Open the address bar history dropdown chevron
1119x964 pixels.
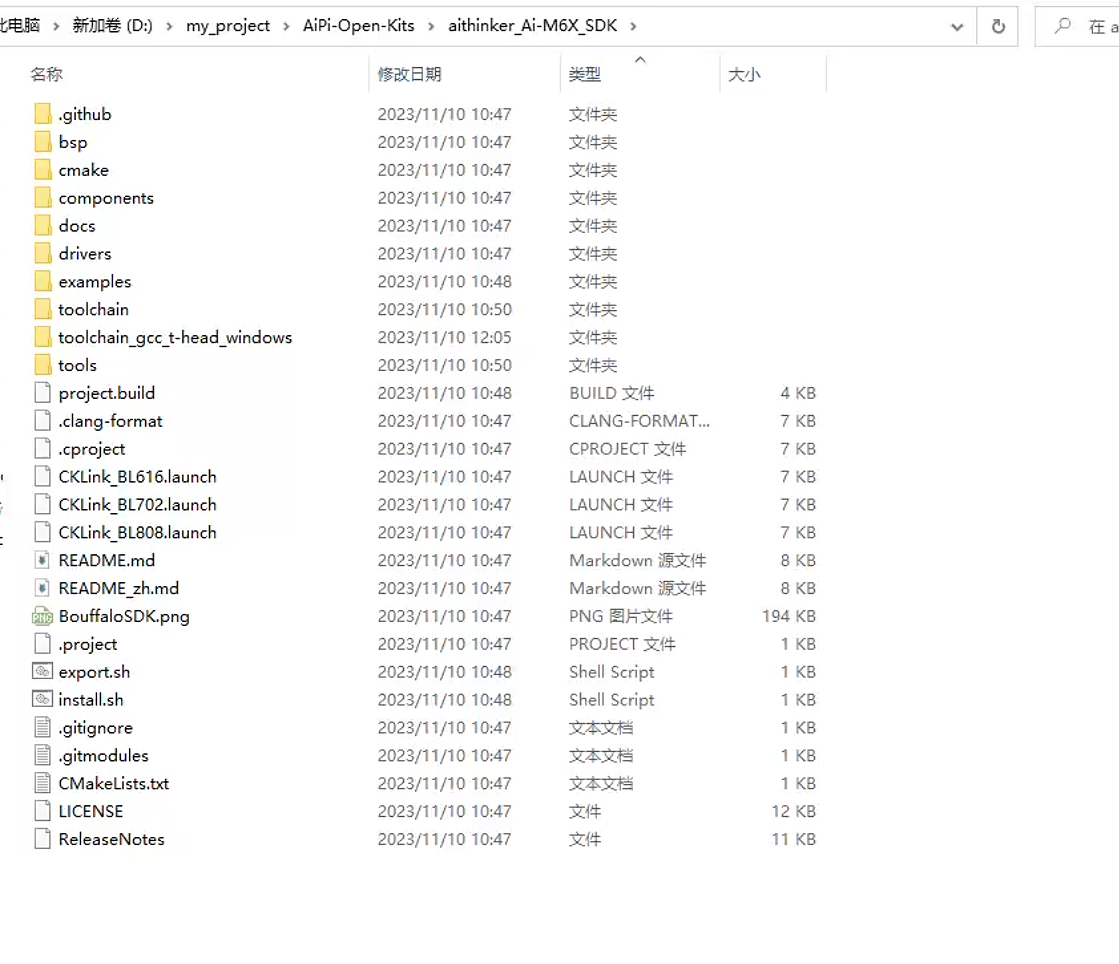tap(956, 26)
